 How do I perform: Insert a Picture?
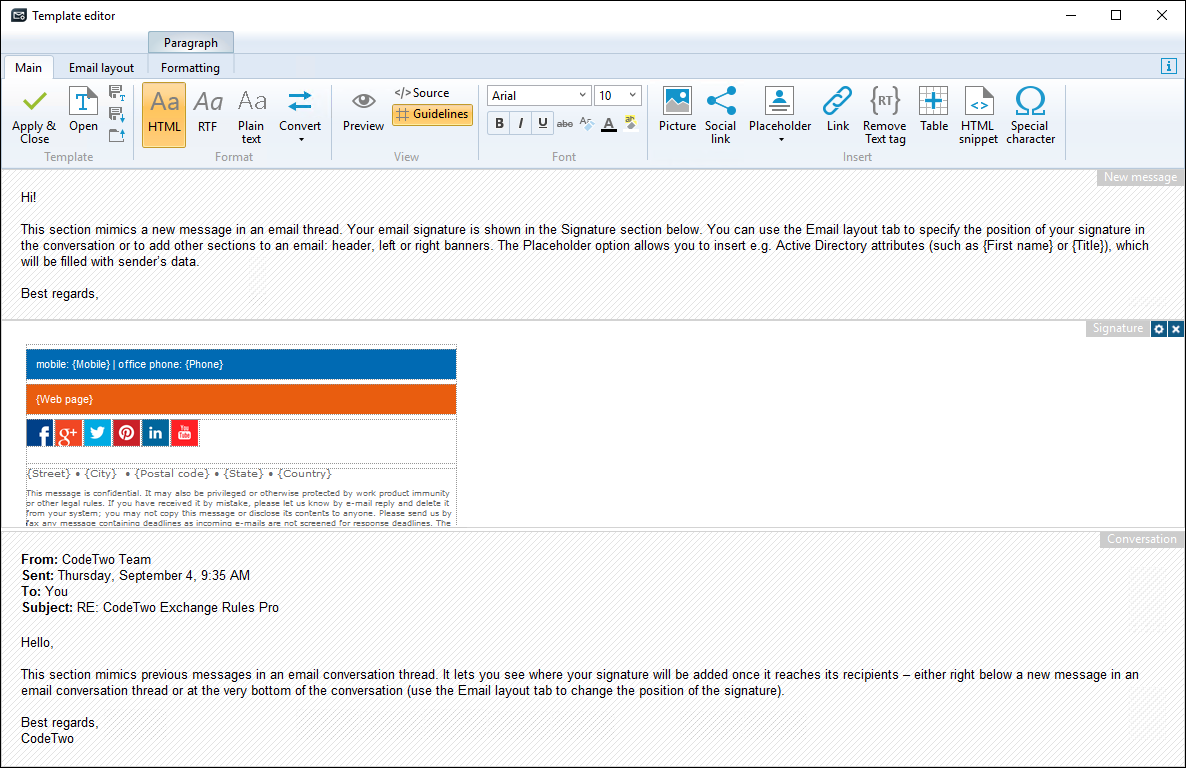tap(677, 110)
